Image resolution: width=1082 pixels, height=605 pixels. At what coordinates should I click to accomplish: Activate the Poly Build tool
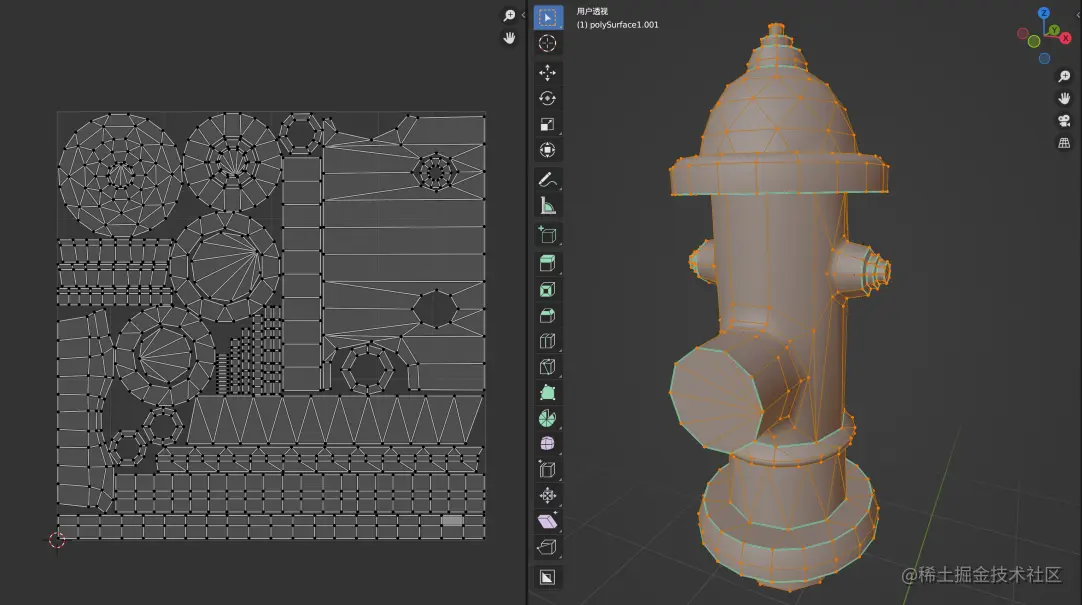[548, 393]
